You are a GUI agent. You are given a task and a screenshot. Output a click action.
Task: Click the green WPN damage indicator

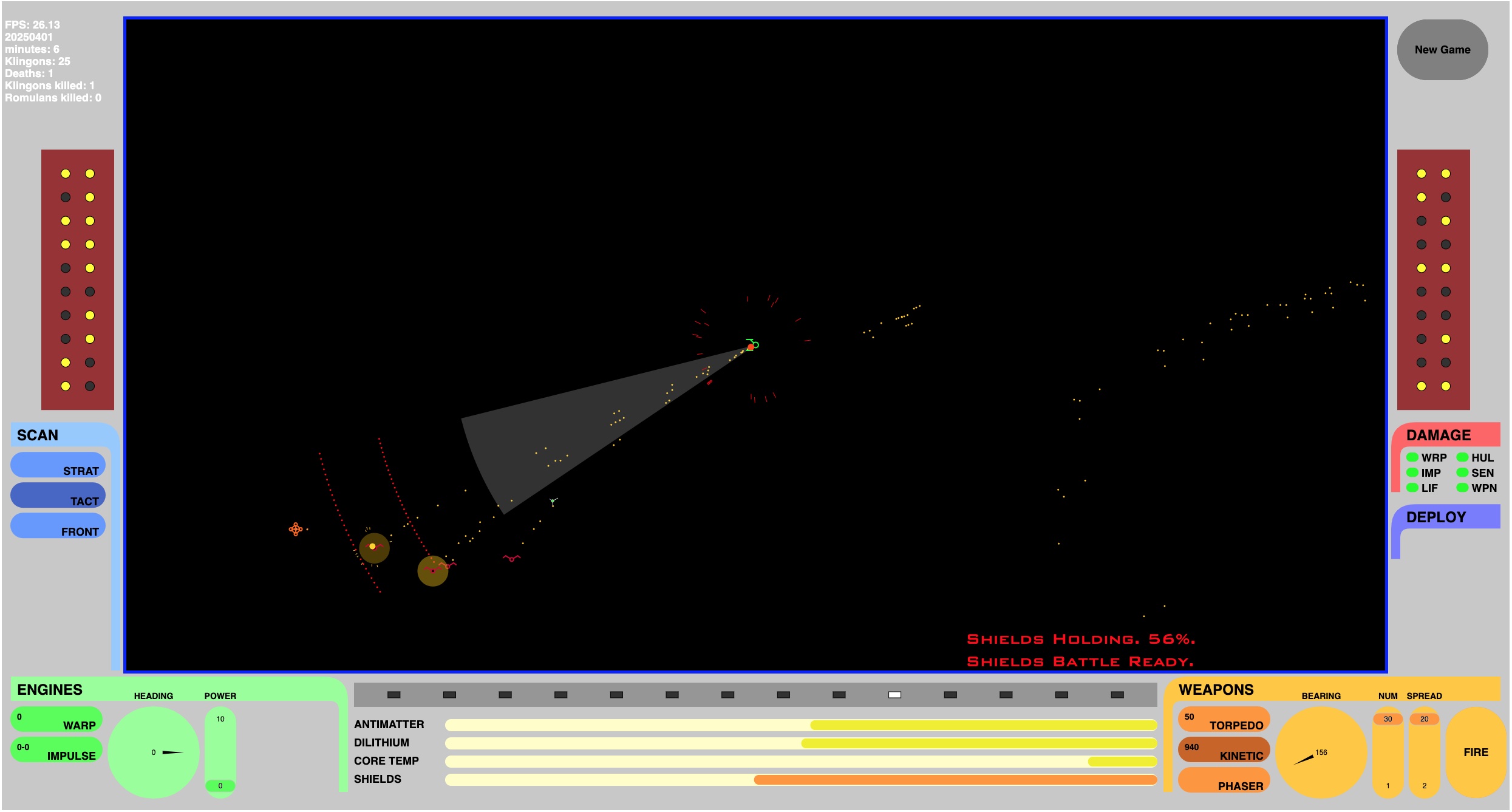tap(1462, 488)
